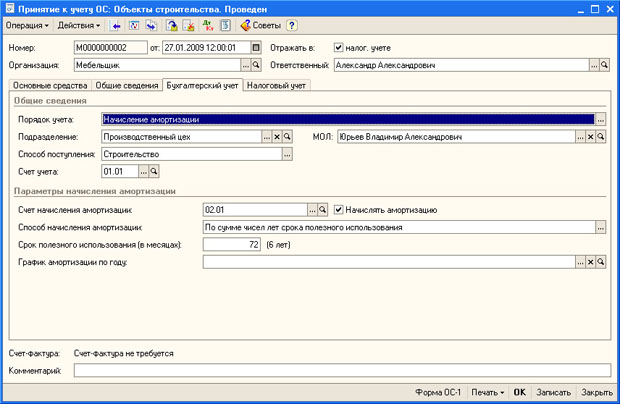Open selection for Ответственный field
620x404 pixels.
pos(594,65)
